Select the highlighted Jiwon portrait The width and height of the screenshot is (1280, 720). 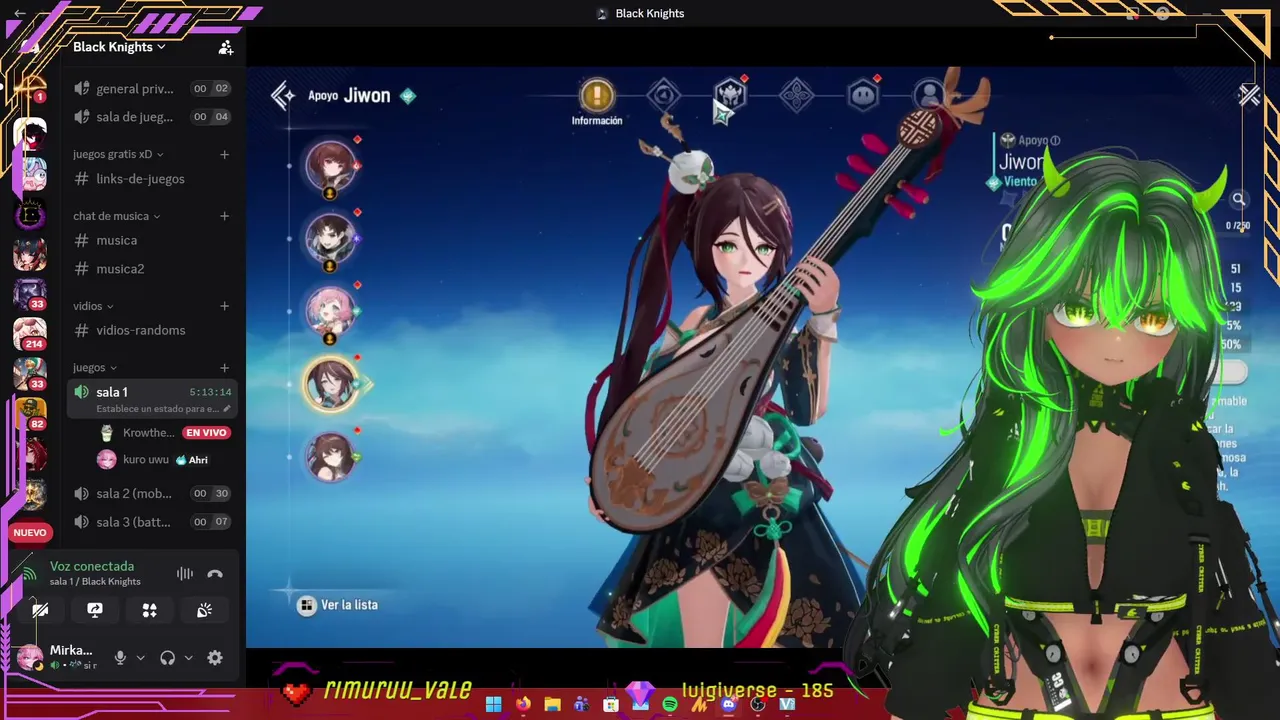(x=330, y=384)
